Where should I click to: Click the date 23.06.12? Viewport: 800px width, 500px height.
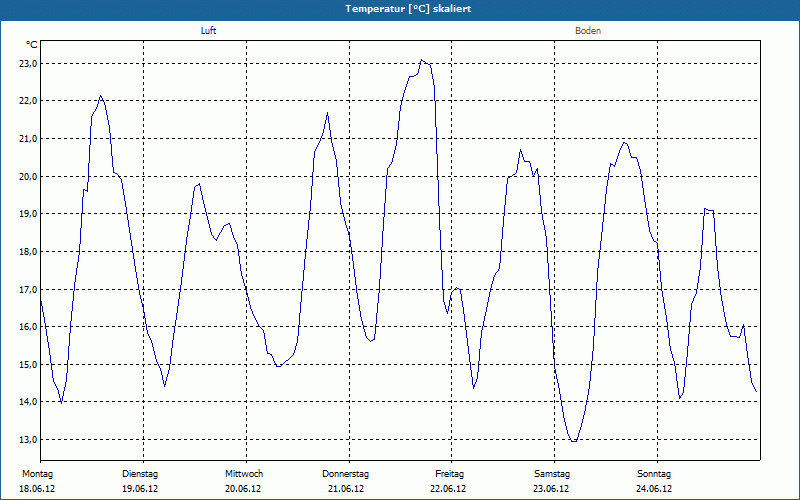click(551, 489)
